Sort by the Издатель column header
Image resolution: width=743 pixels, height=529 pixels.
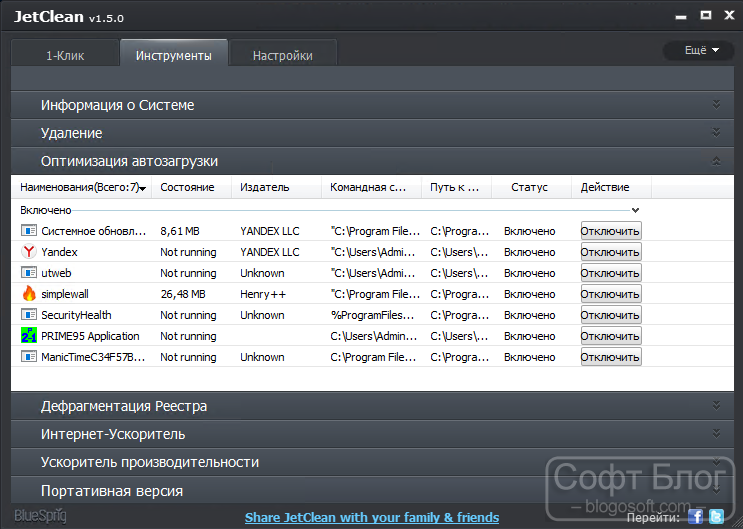click(x=264, y=187)
